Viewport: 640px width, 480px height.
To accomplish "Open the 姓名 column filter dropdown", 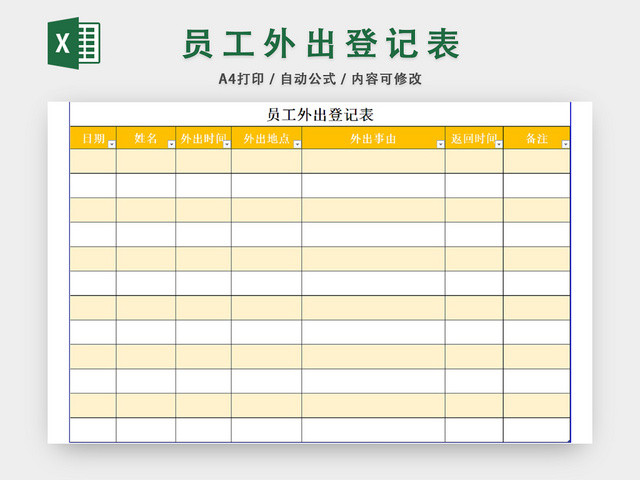I will click(171, 144).
